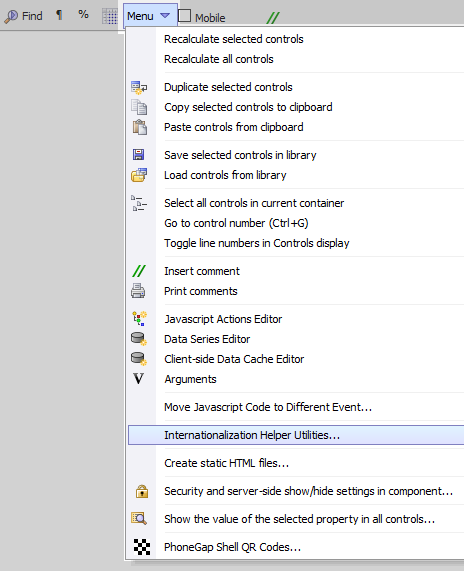This screenshot has height=571, width=464.
Task: Choose Create static HTML files
Action: tap(226, 463)
